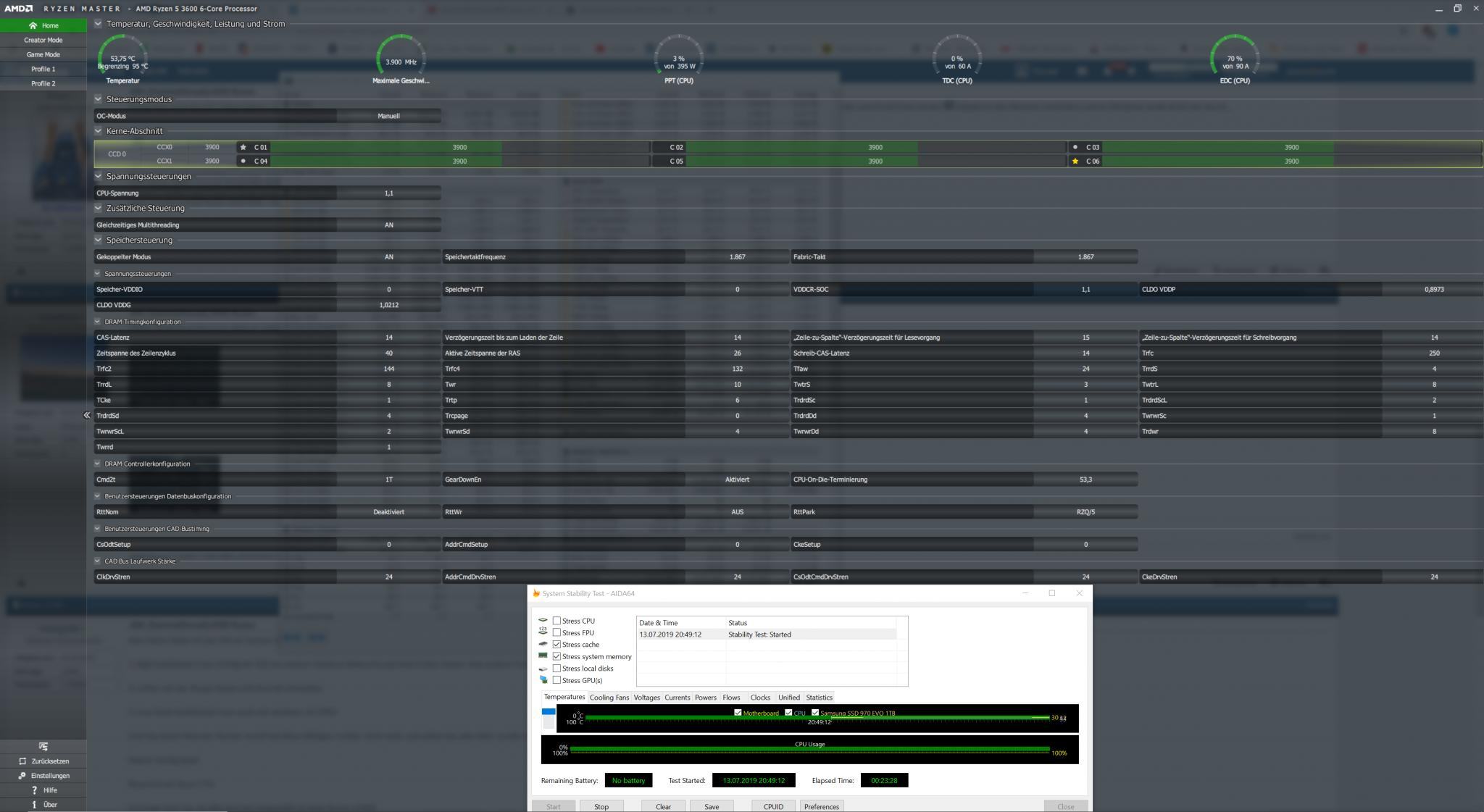Select Profile 1 in the sidebar
This screenshot has width=1484, height=812.
click(43, 69)
